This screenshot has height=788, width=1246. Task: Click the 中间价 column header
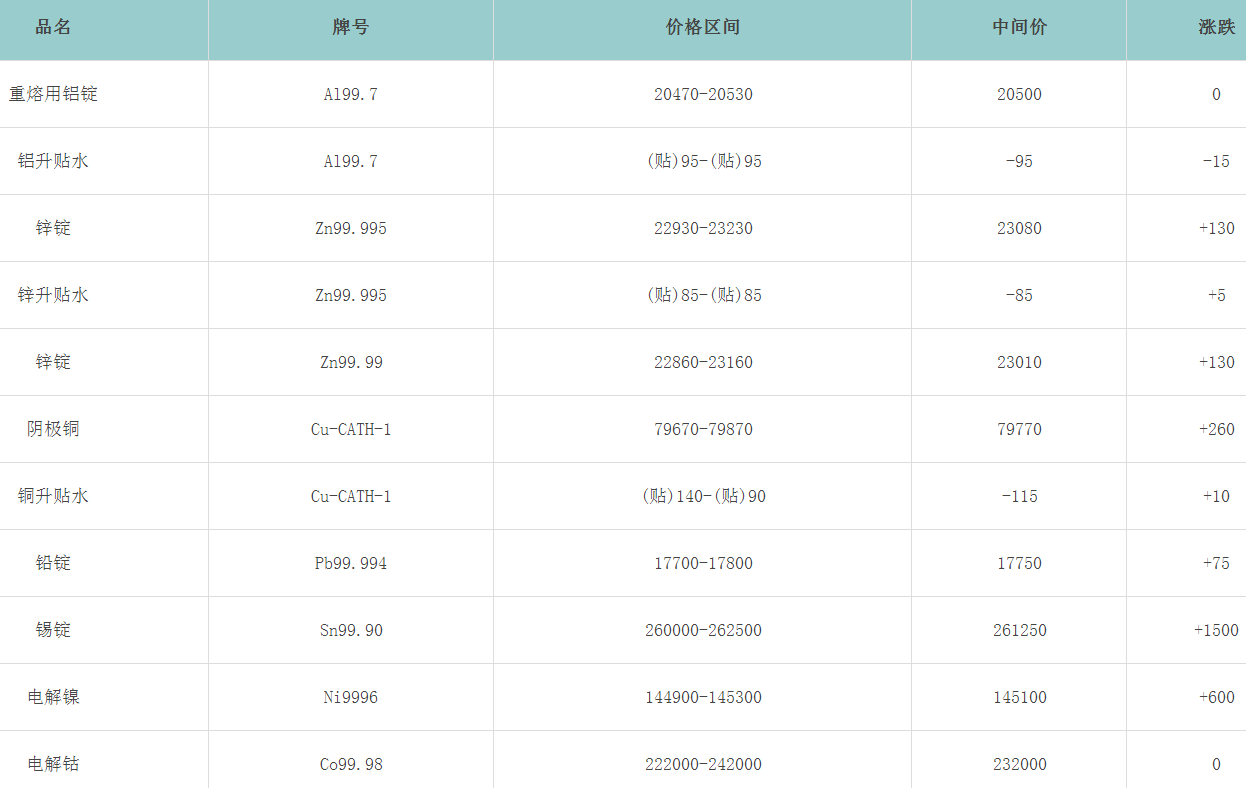click(x=1019, y=28)
